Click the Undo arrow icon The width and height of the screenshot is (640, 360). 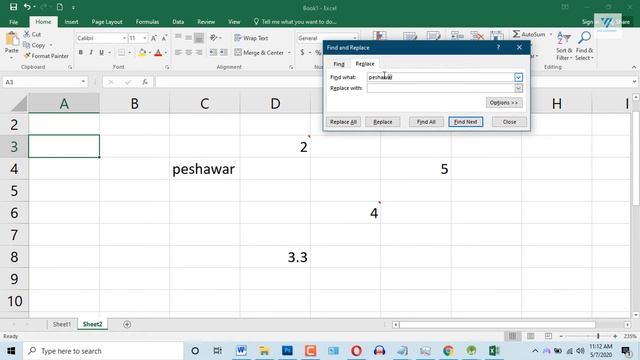click(x=27, y=7)
